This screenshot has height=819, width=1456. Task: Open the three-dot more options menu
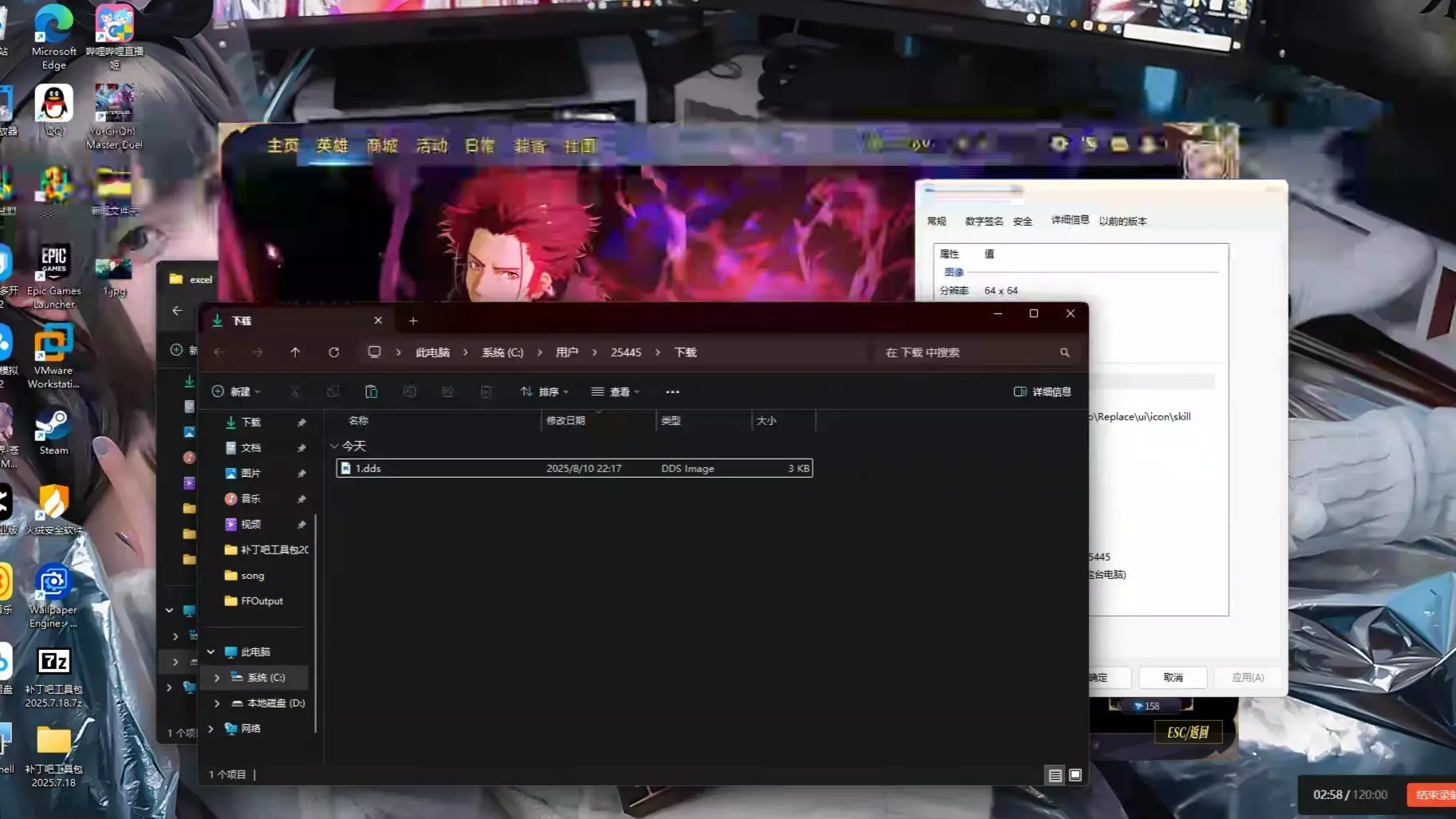click(673, 392)
